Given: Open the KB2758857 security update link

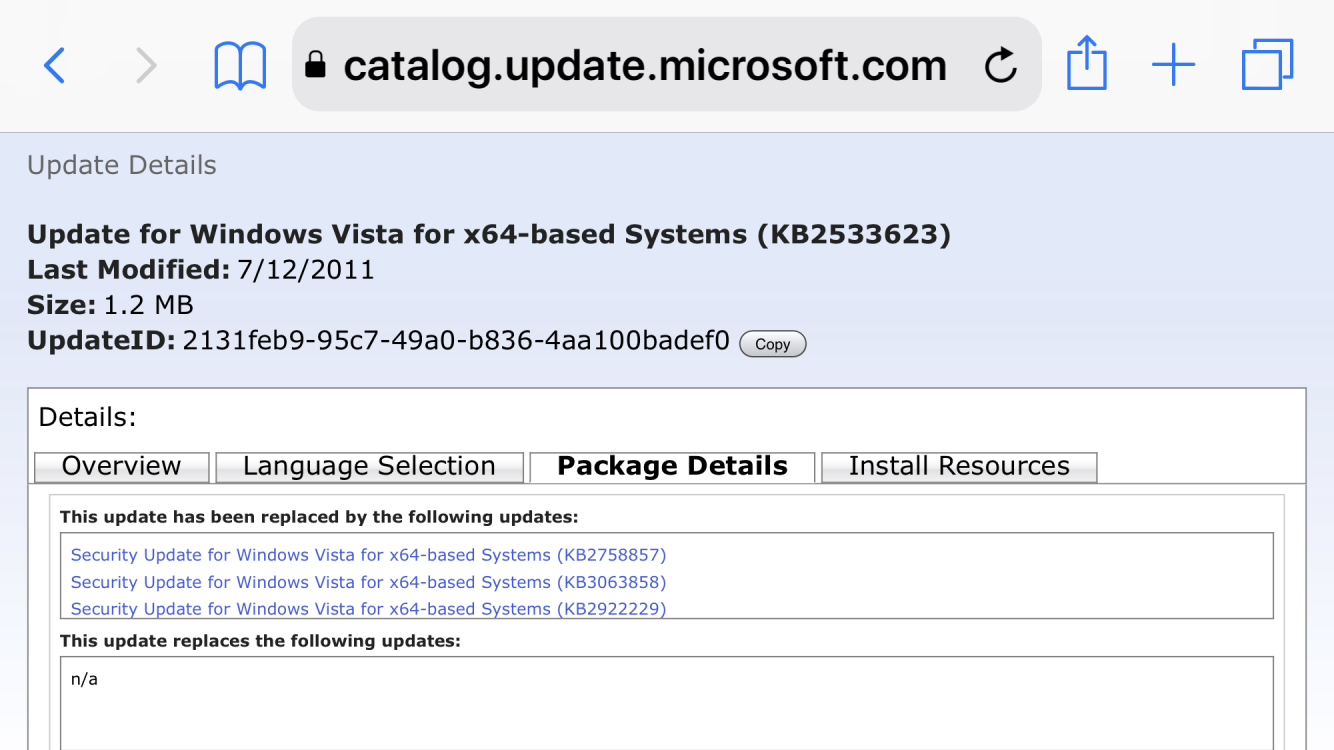Looking at the screenshot, I should [368, 555].
